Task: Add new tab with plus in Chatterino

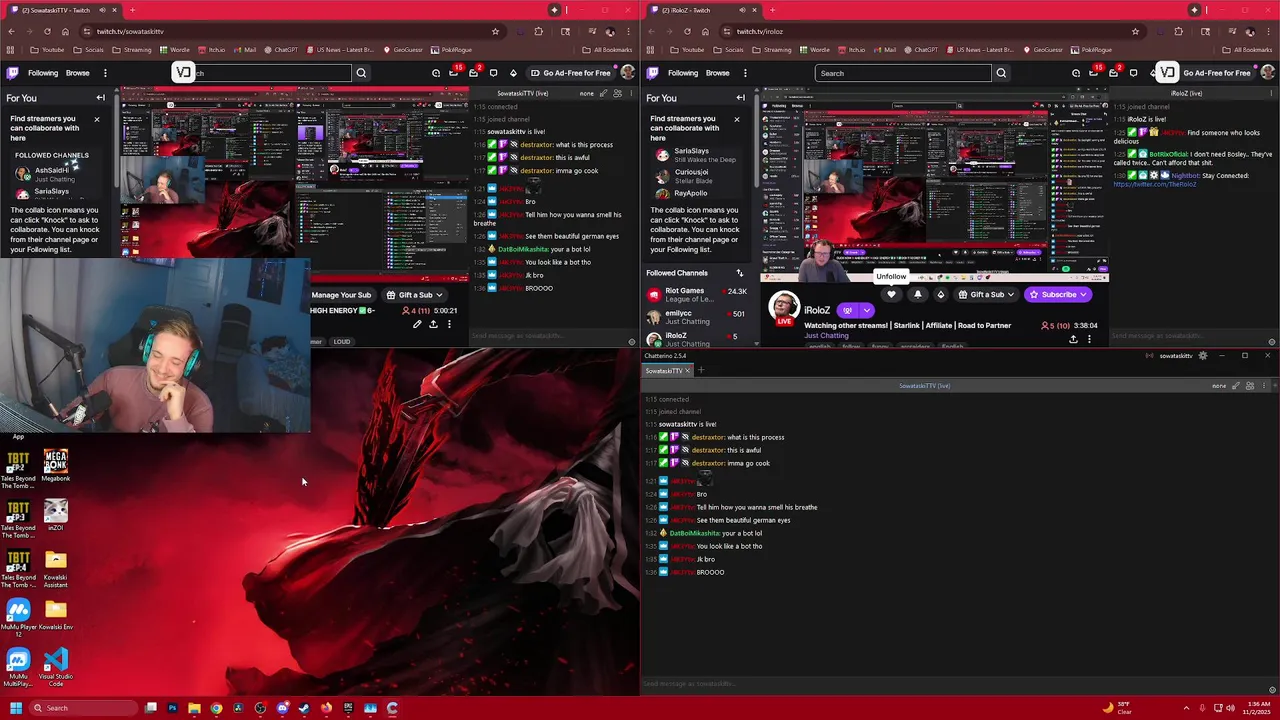Action: [x=700, y=371]
